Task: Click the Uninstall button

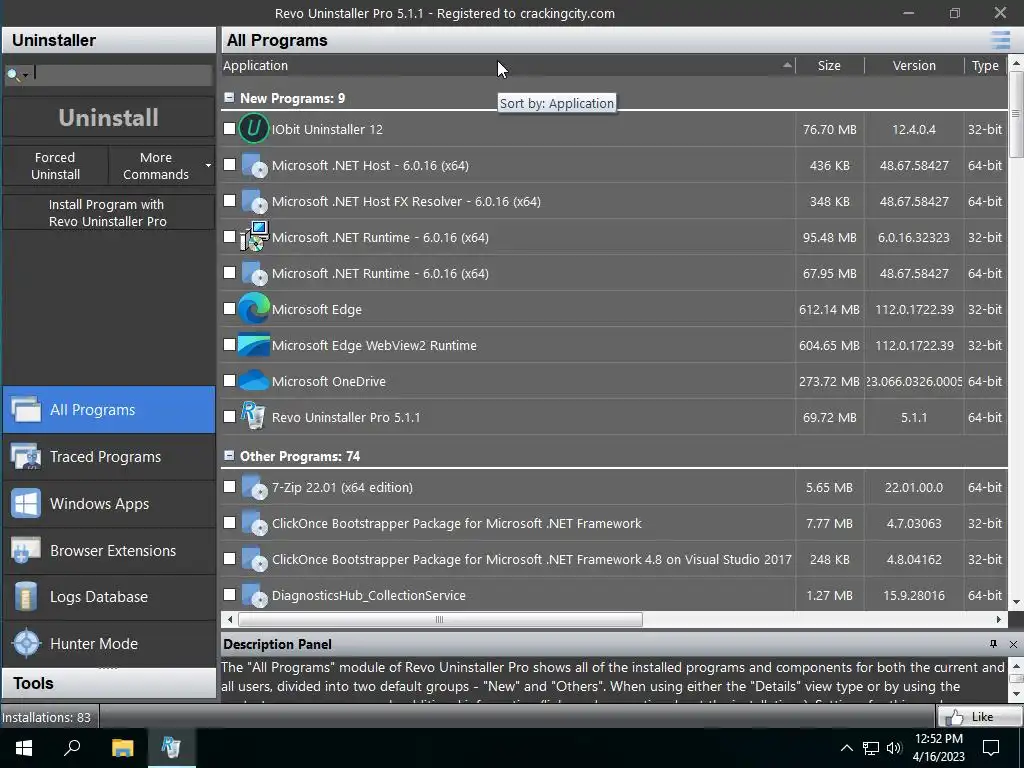Action: pos(108,118)
